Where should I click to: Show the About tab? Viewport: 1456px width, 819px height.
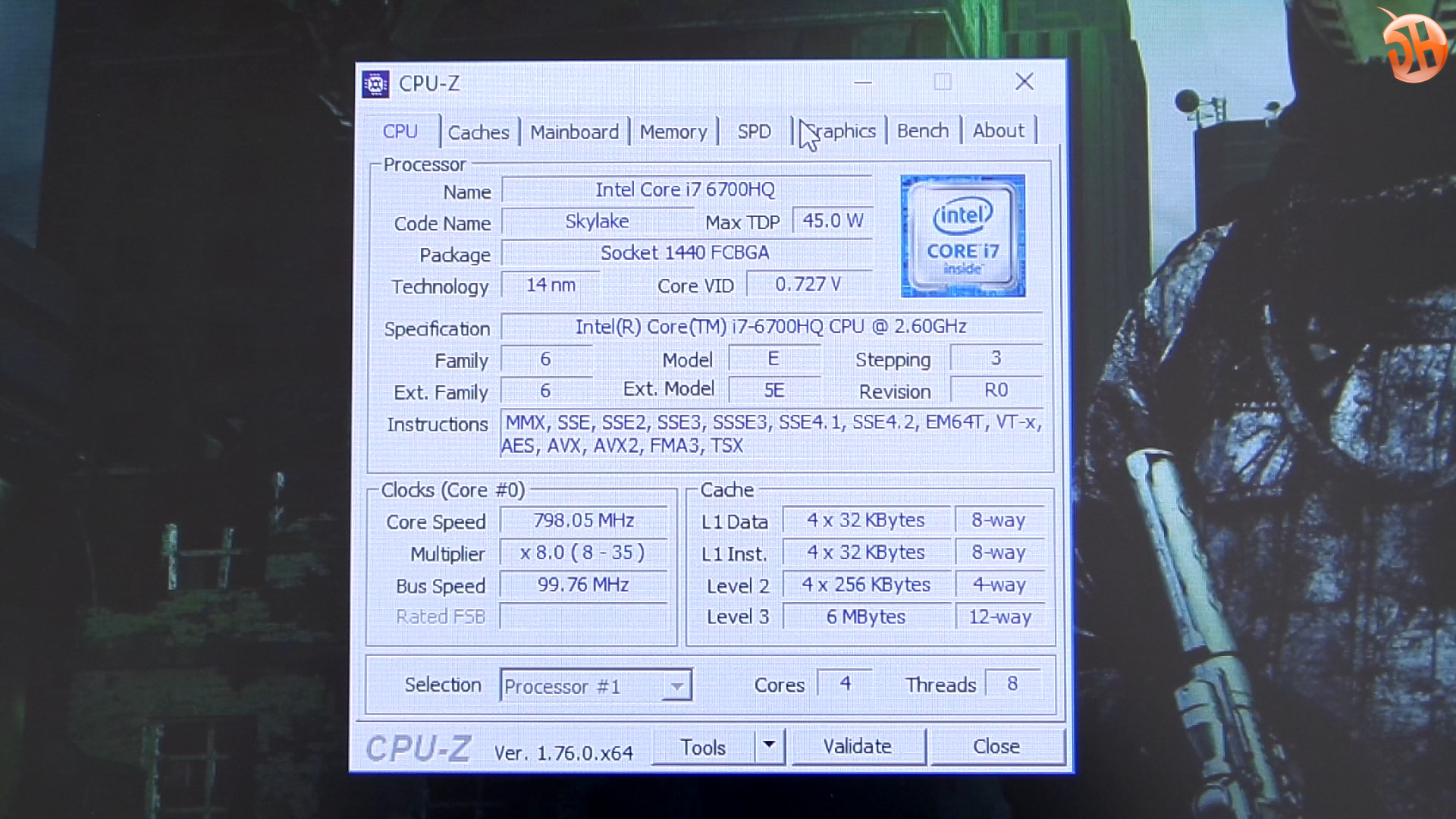tap(999, 131)
